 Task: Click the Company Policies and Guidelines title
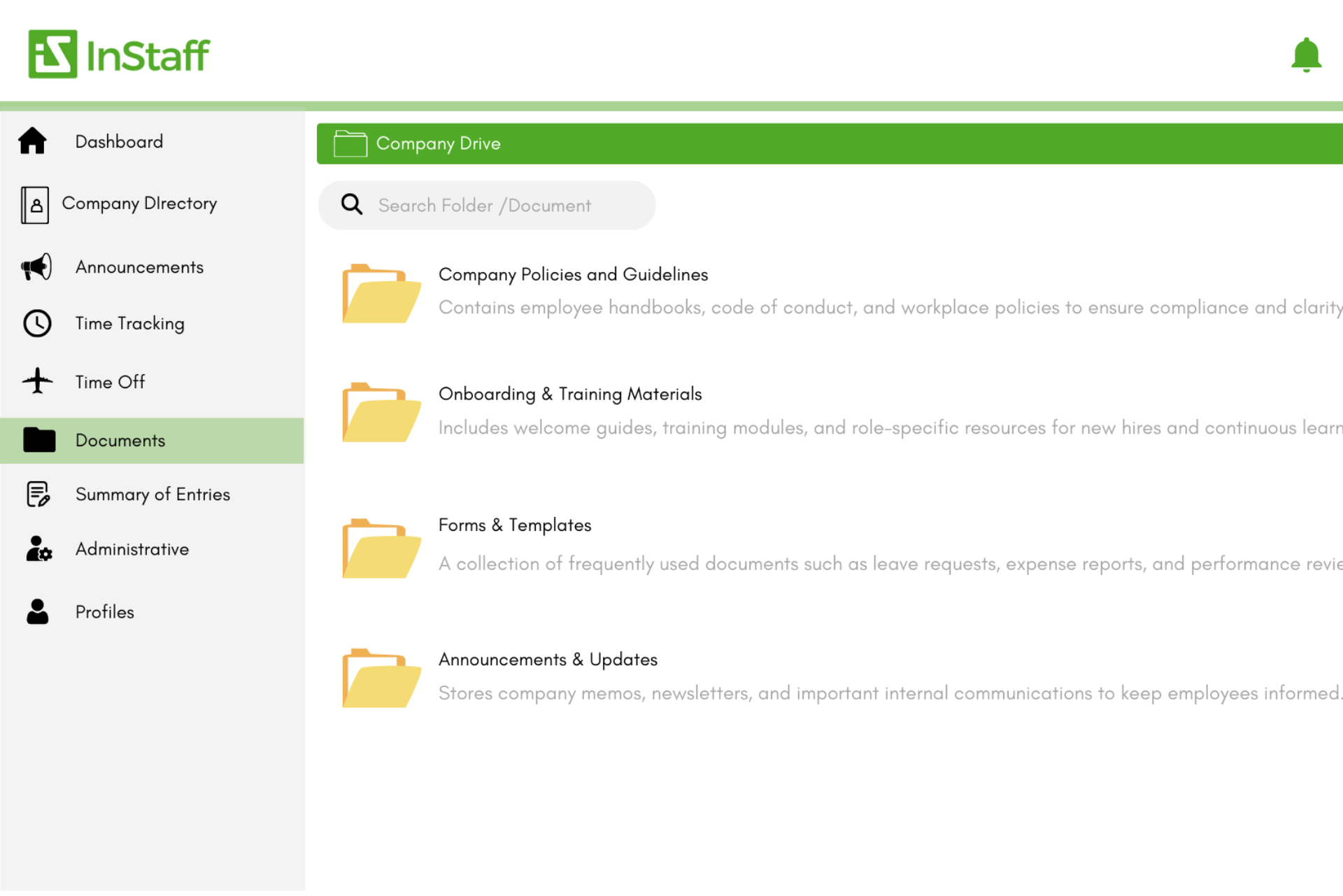click(573, 275)
